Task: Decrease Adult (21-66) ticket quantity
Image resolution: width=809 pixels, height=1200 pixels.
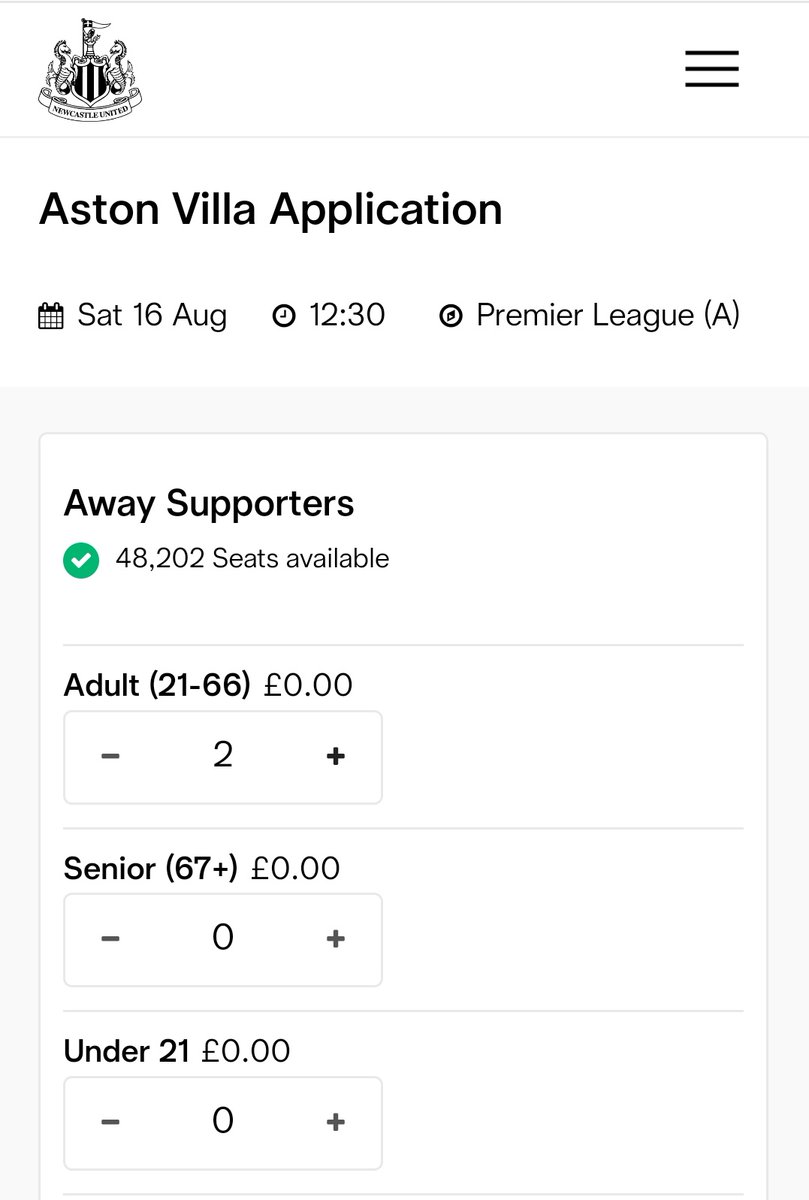Action: pos(110,756)
